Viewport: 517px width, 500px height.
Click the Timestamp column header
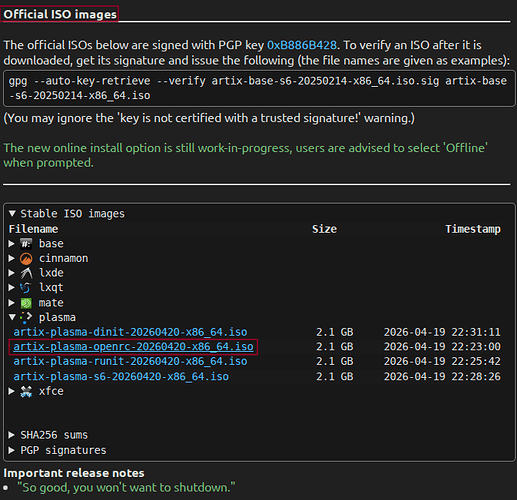473,229
